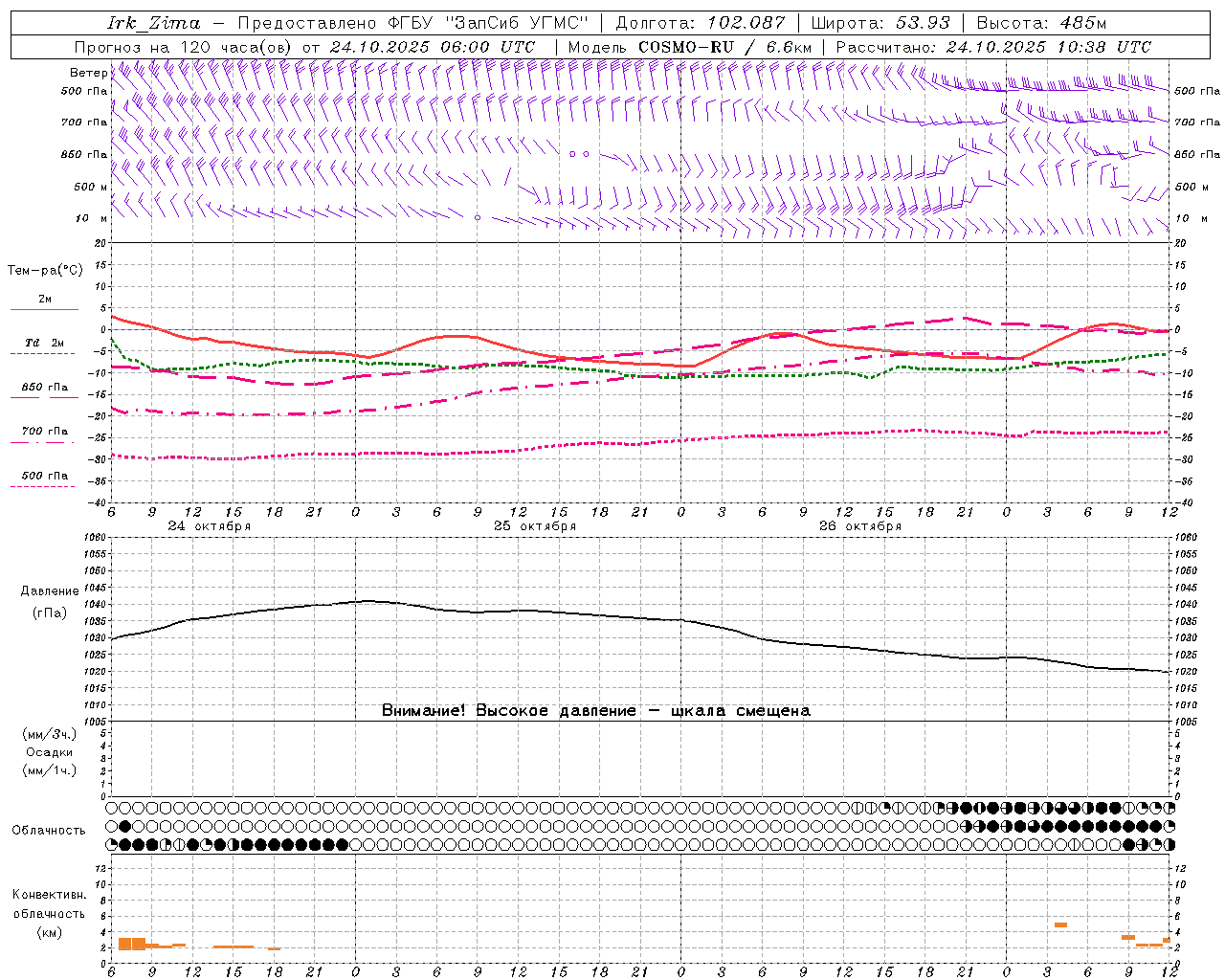
Task: Select the 'Тем-ра(°C)' temperature label
Action: point(45,271)
